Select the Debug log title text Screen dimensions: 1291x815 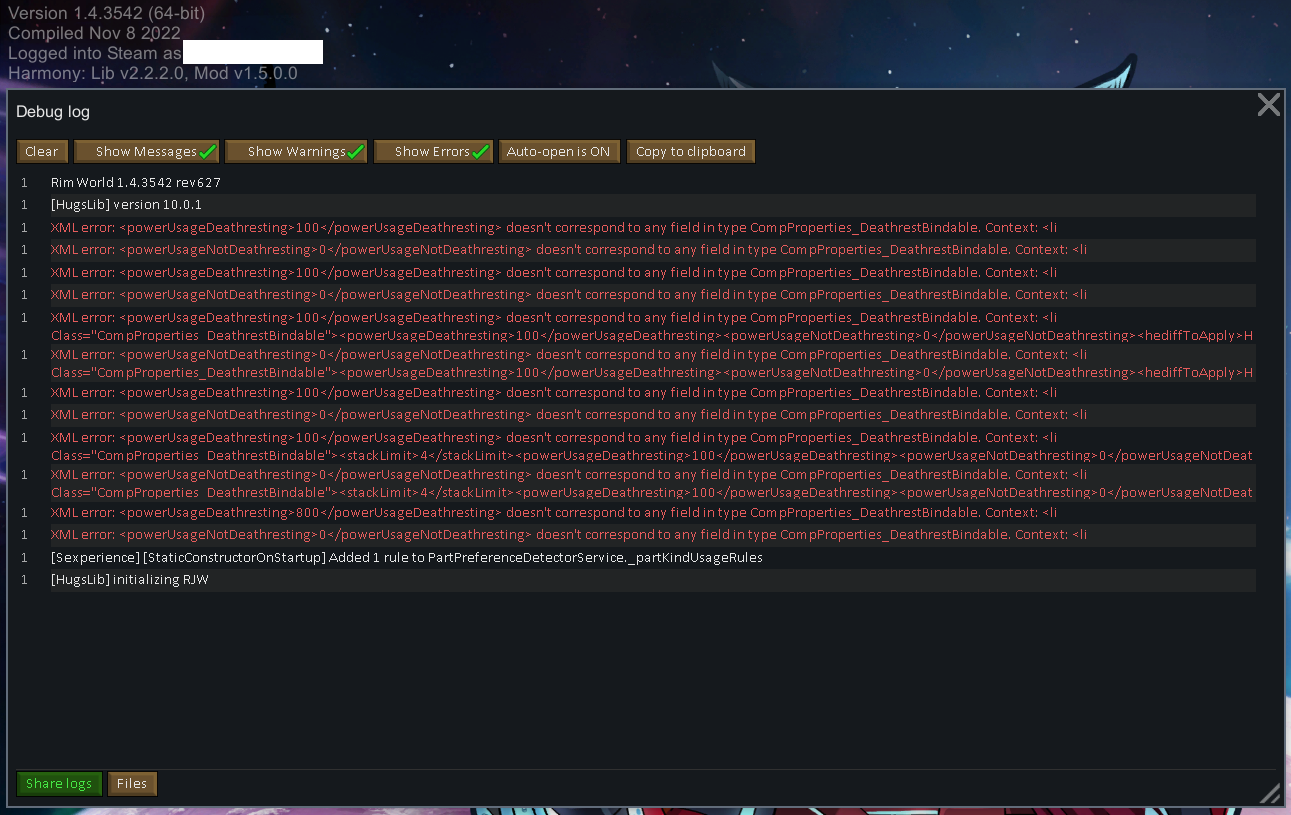[x=53, y=113]
